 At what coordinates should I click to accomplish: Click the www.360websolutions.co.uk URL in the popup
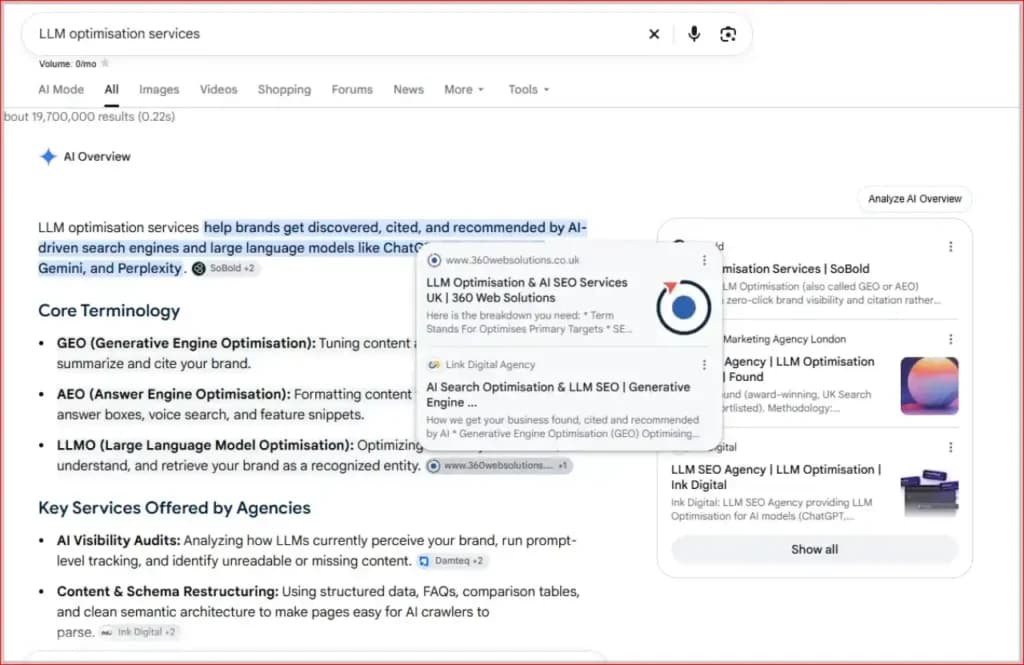tap(512, 260)
